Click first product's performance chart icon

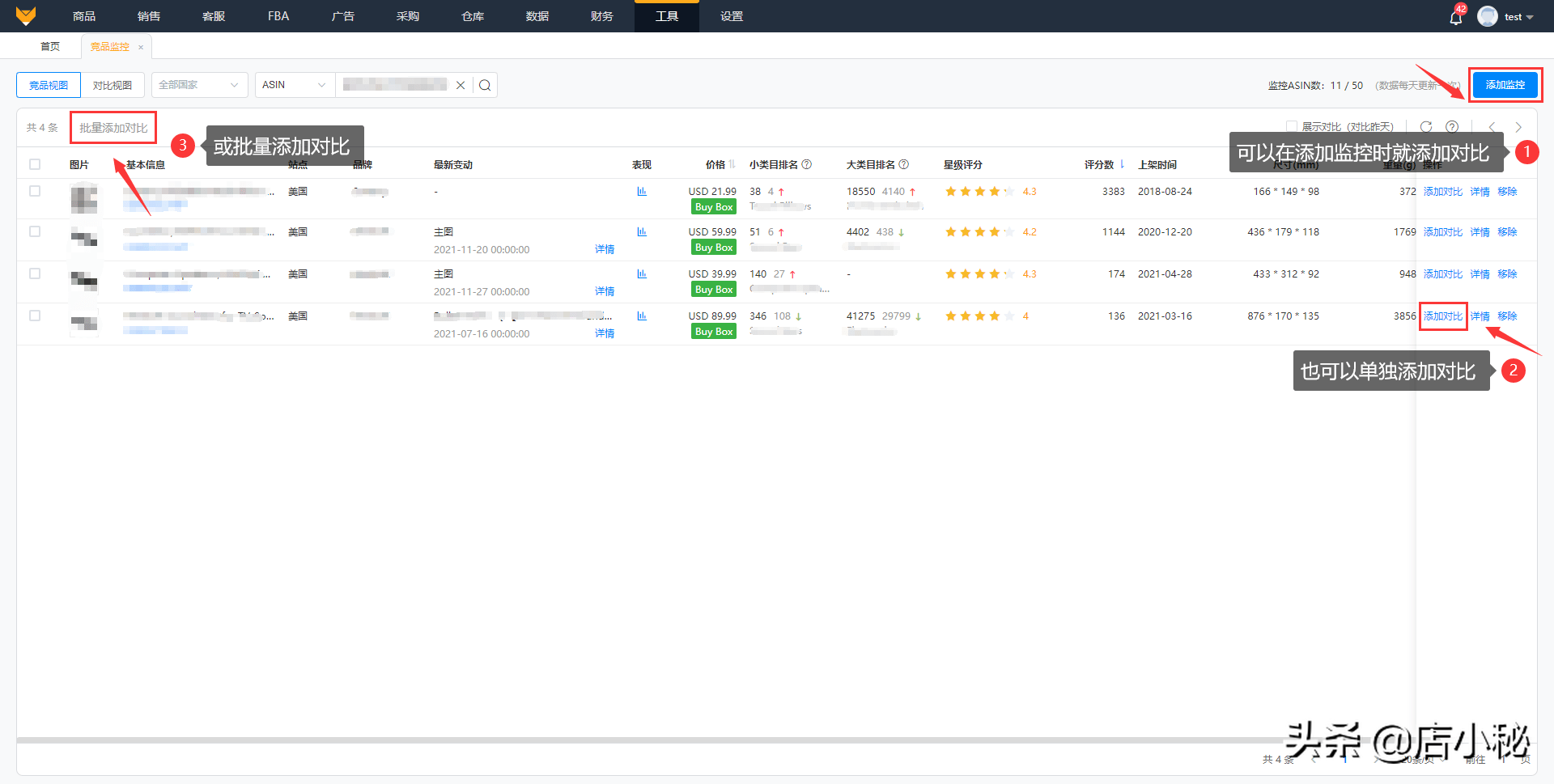tap(642, 191)
